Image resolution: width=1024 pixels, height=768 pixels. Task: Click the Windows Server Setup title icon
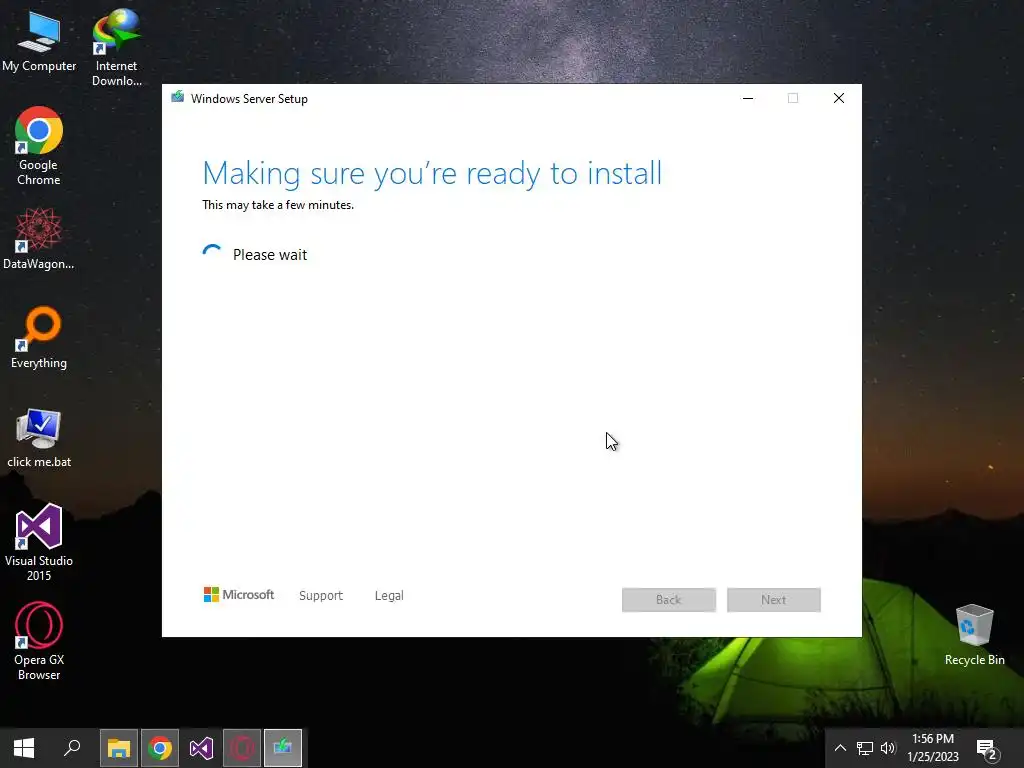pos(178,98)
